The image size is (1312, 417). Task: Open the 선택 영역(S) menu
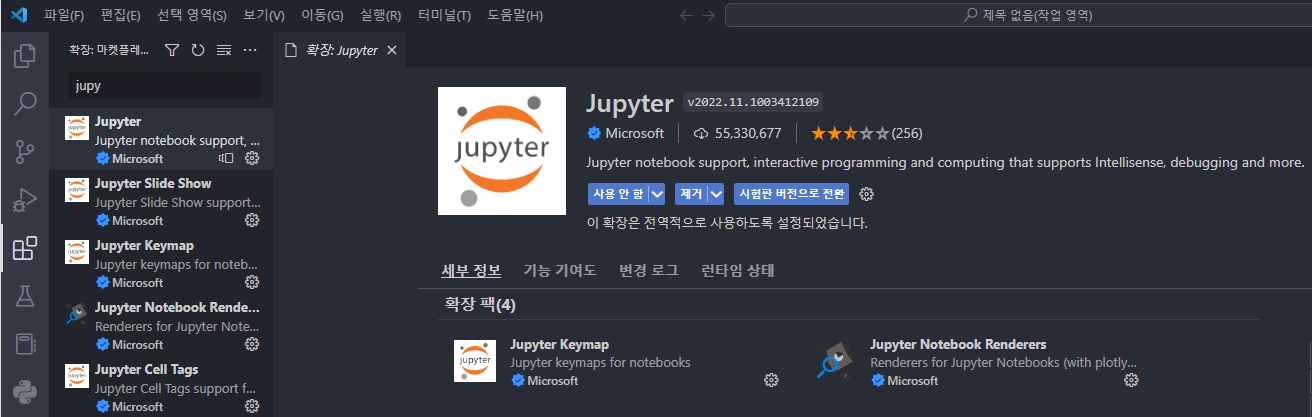pyautogui.click(x=191, y=15)
